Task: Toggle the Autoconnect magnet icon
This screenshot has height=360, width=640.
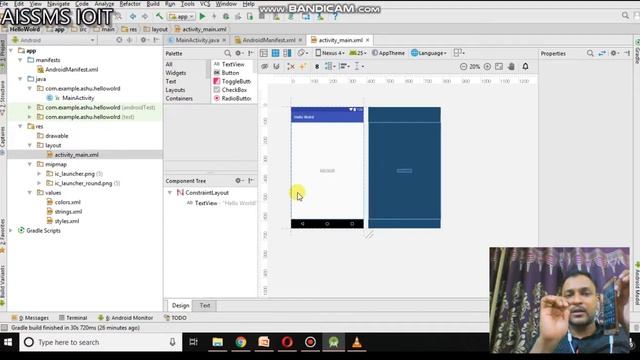Action: pyautogui.click(x=276, y=66)
